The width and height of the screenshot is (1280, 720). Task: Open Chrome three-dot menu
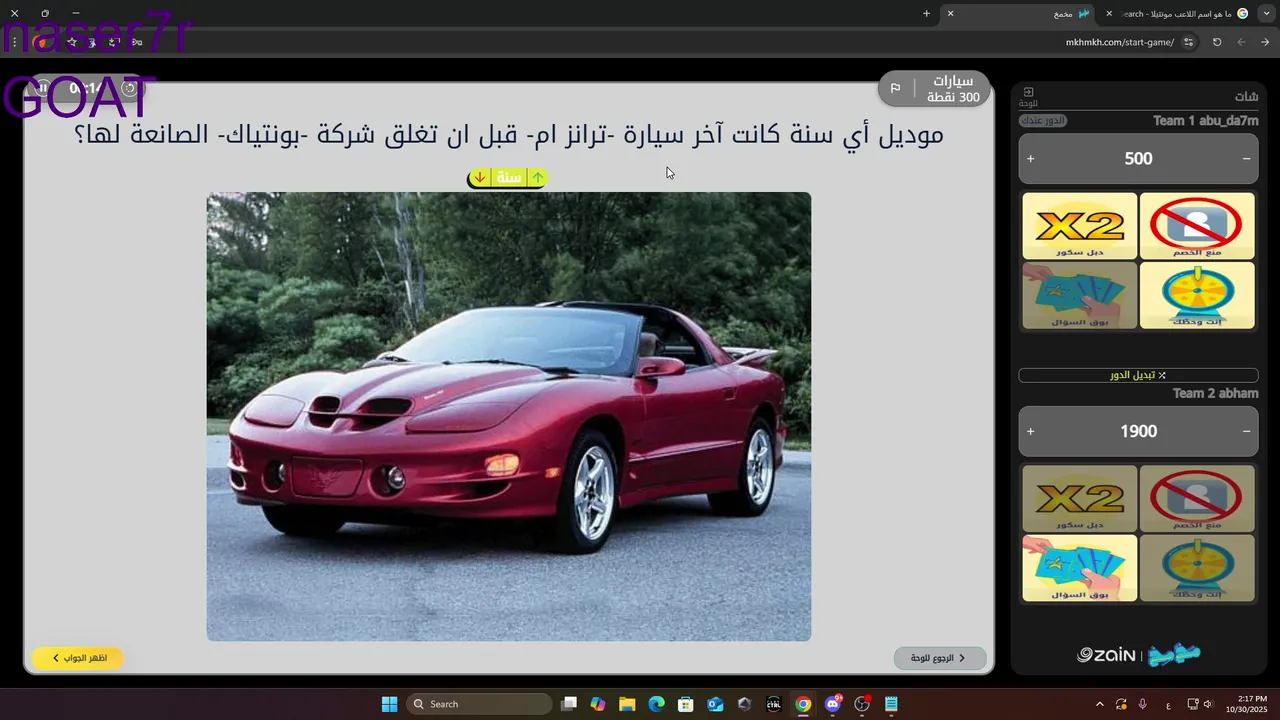14,42
